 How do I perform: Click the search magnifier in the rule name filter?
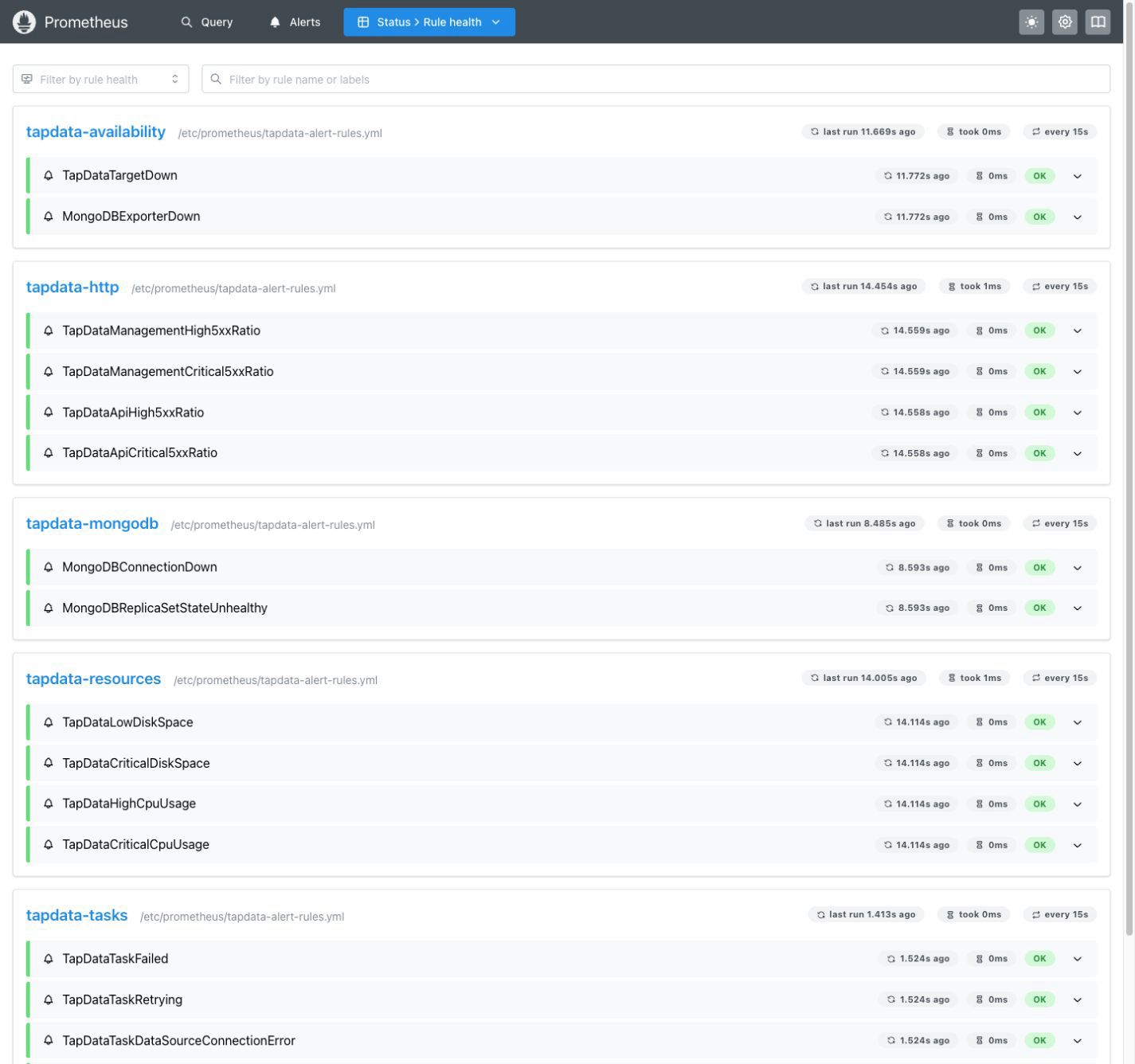216,79
